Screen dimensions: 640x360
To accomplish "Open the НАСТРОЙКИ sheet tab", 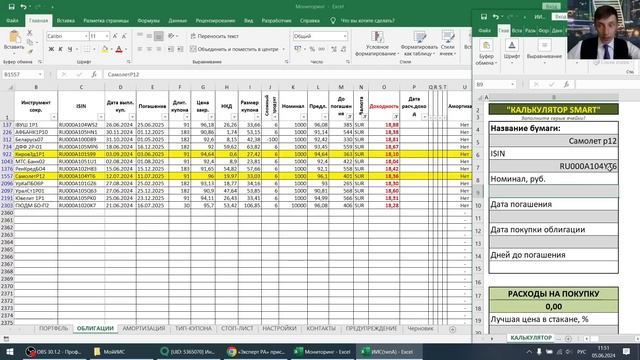I will pyautogui.click(x=279, y=329).
